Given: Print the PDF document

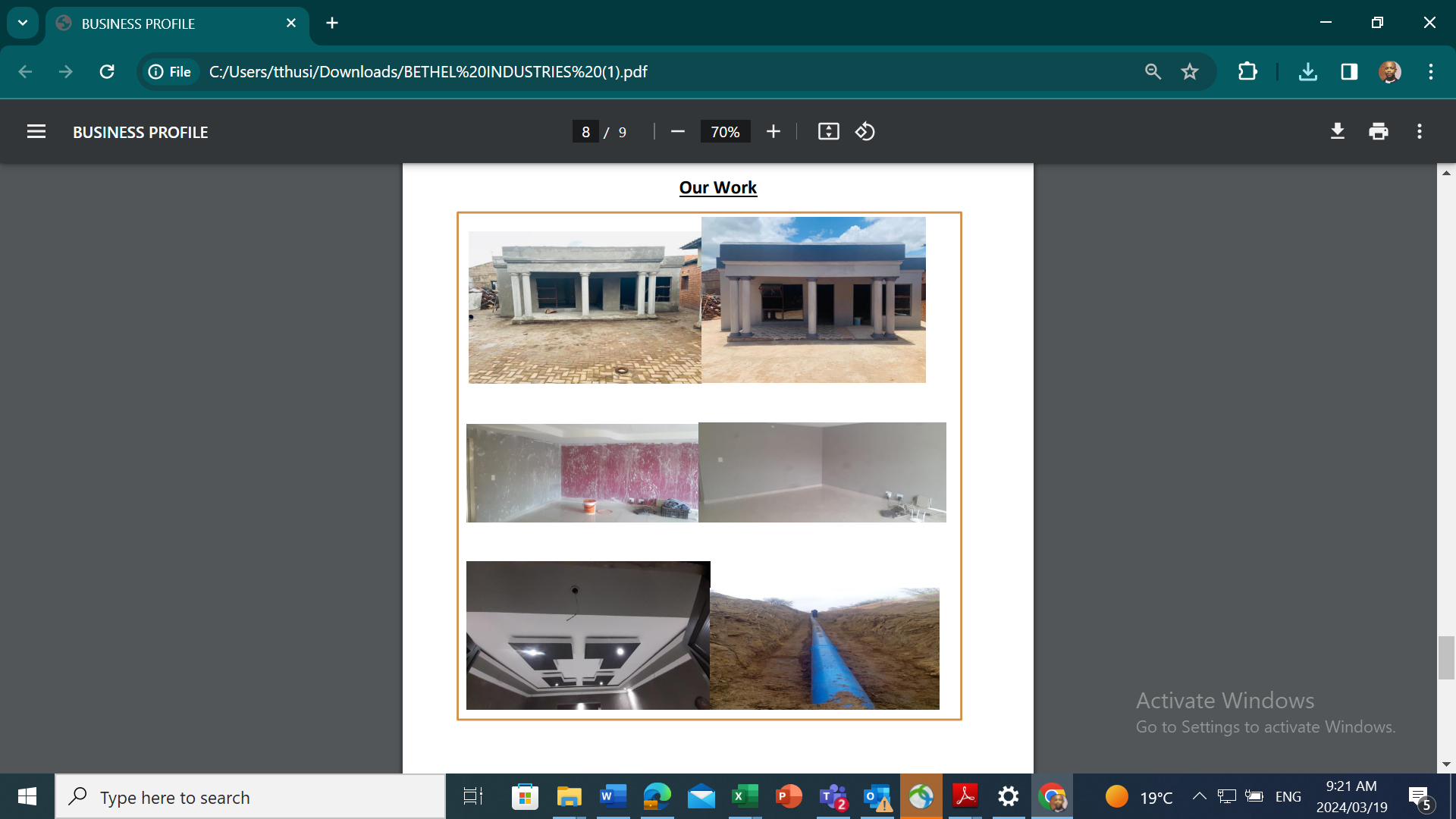Looking at the screenshot, I should [1378, 132].
